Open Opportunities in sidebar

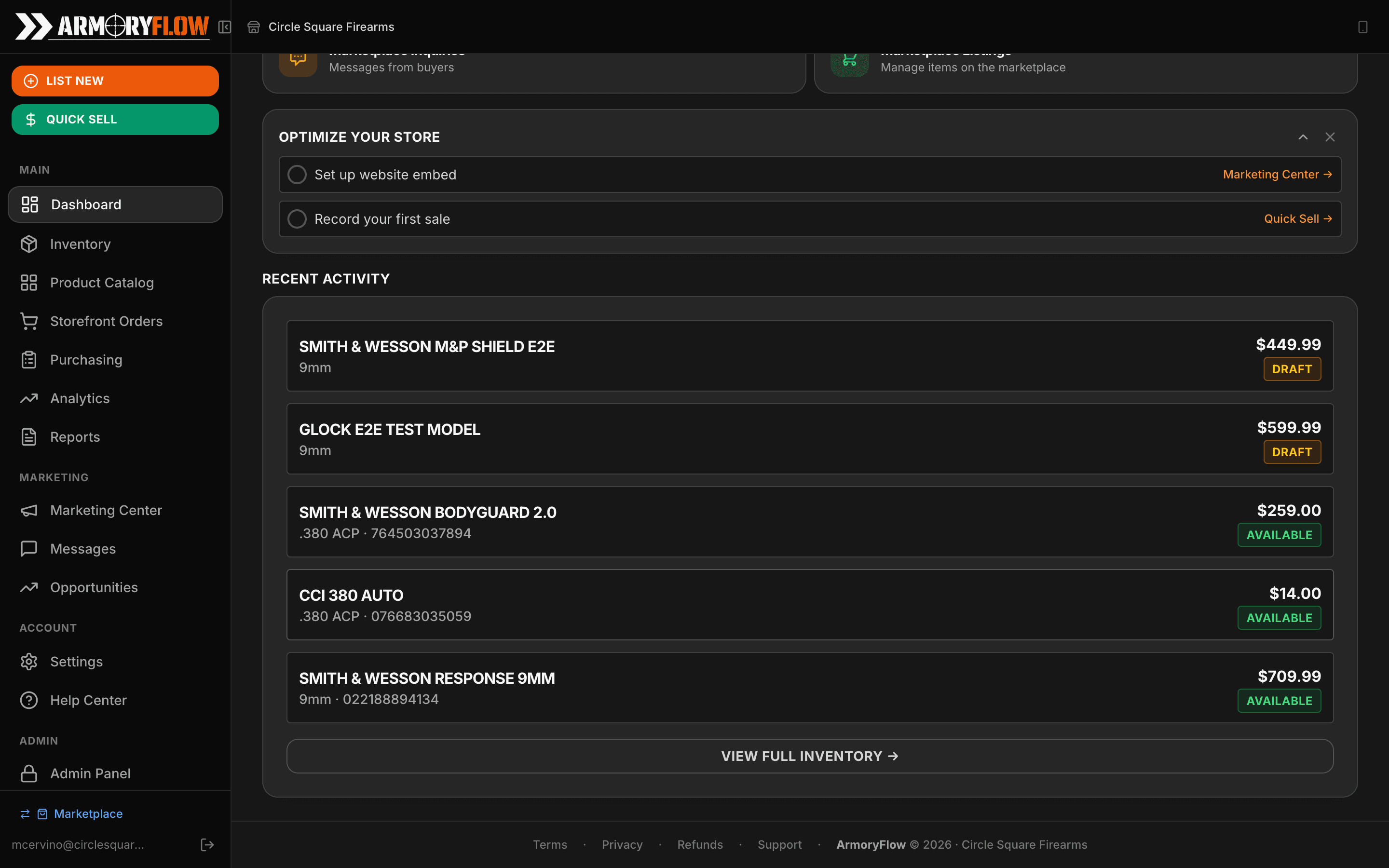tap(115, 587)
